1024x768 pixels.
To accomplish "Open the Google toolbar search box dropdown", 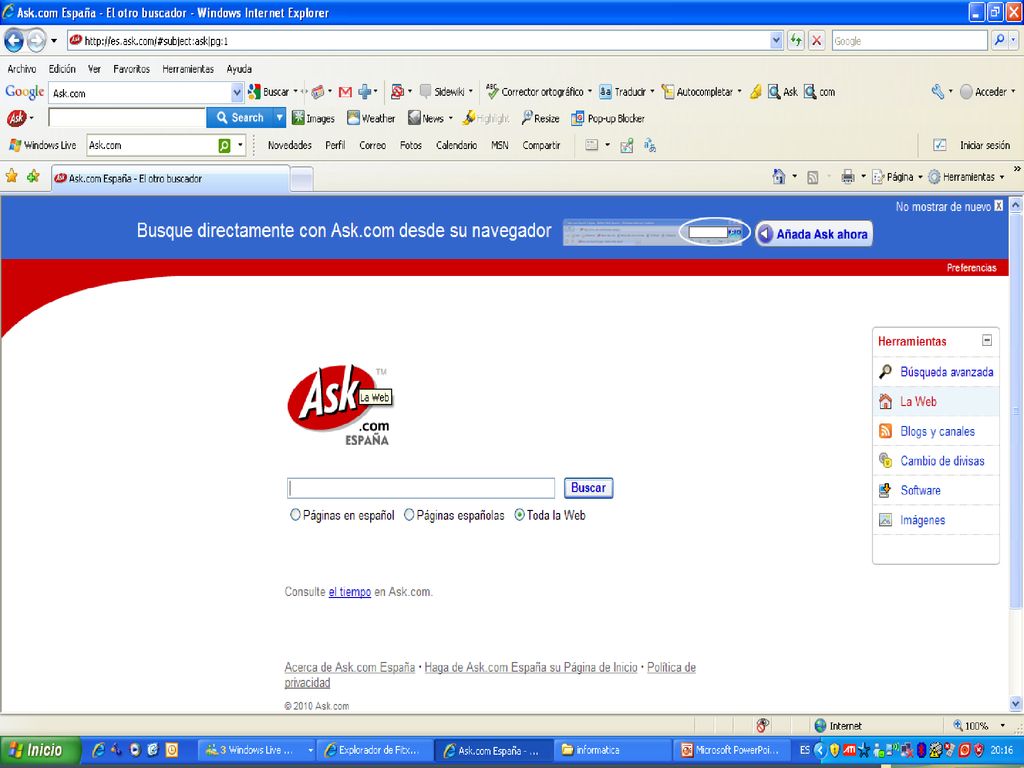I will pos(236,93).
